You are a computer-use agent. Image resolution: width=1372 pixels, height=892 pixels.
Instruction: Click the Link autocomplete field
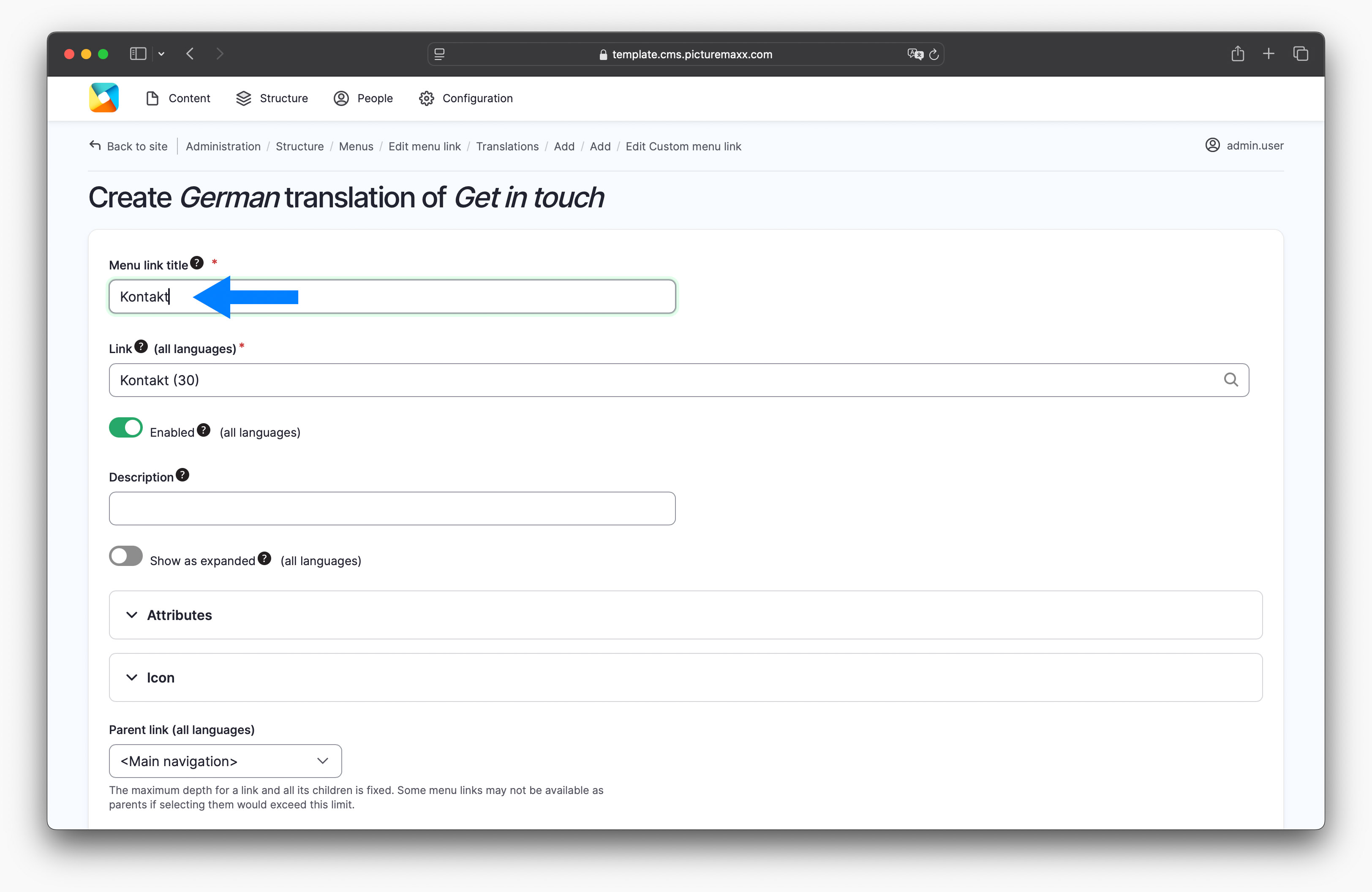tap(678, 380)
